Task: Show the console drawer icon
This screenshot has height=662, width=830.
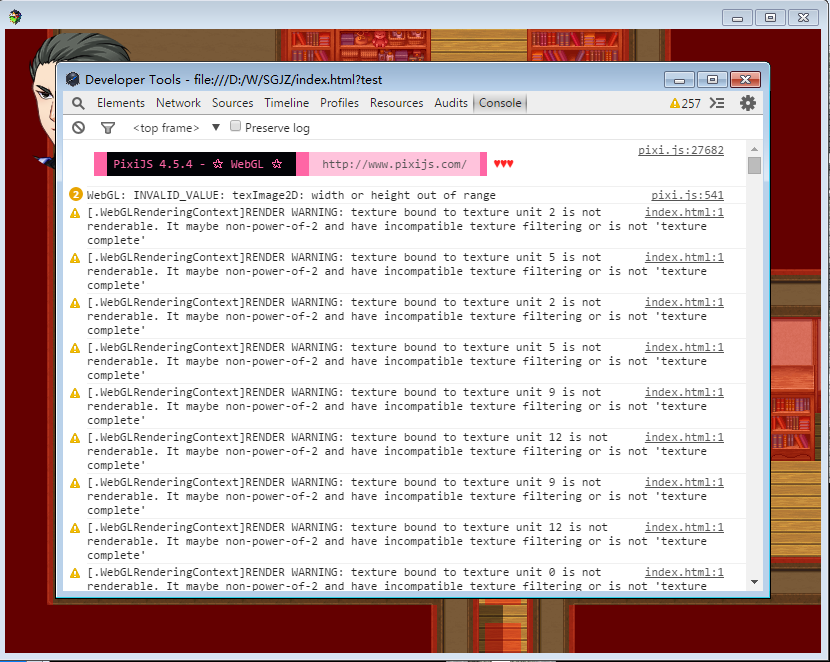Action: pos(717,103)
